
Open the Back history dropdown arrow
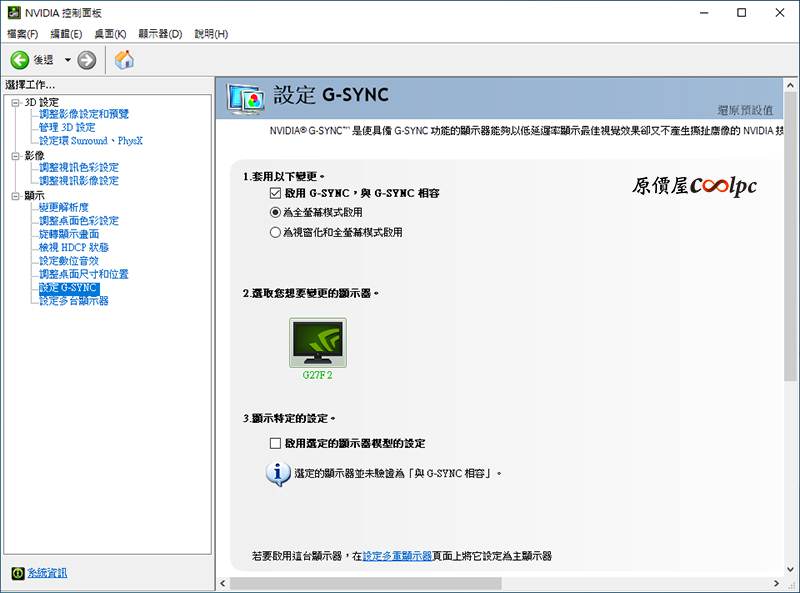pos(67,60)
